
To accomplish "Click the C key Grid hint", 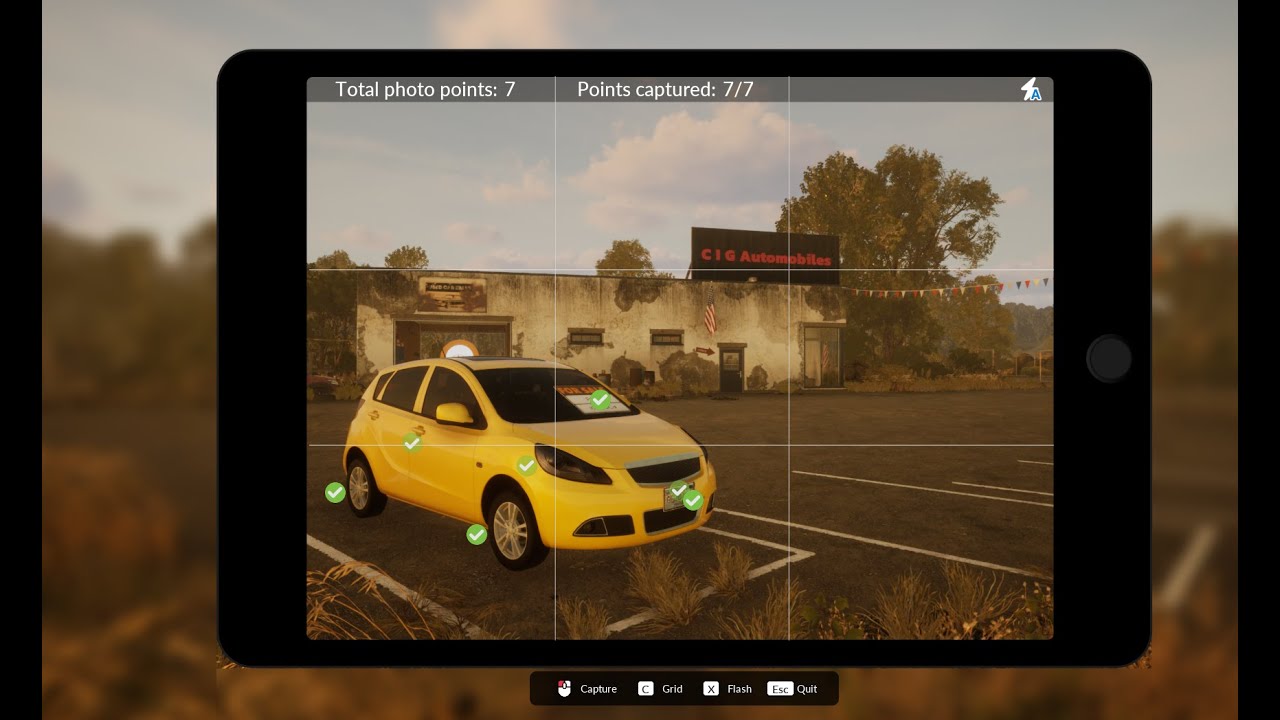I will coord(646,688).
